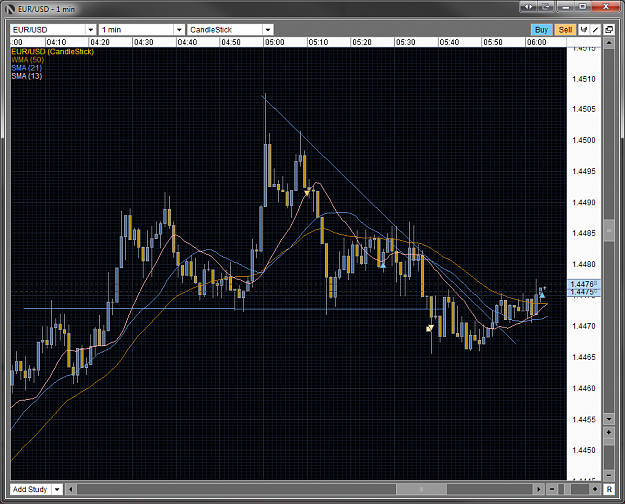Click the horizontal scrollbar thumb
Image resolution: width=625 pixels, height=504 pixels.
[422, 489]
